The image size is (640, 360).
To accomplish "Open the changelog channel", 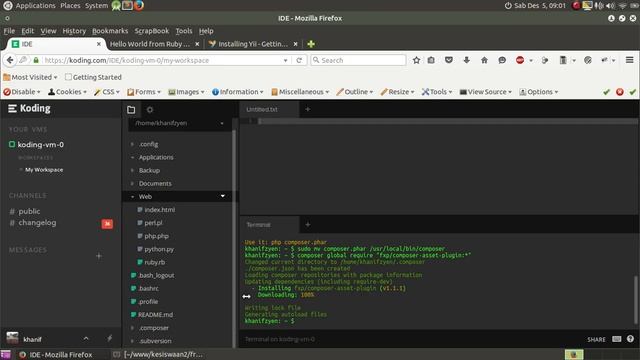I will (37, 222).
